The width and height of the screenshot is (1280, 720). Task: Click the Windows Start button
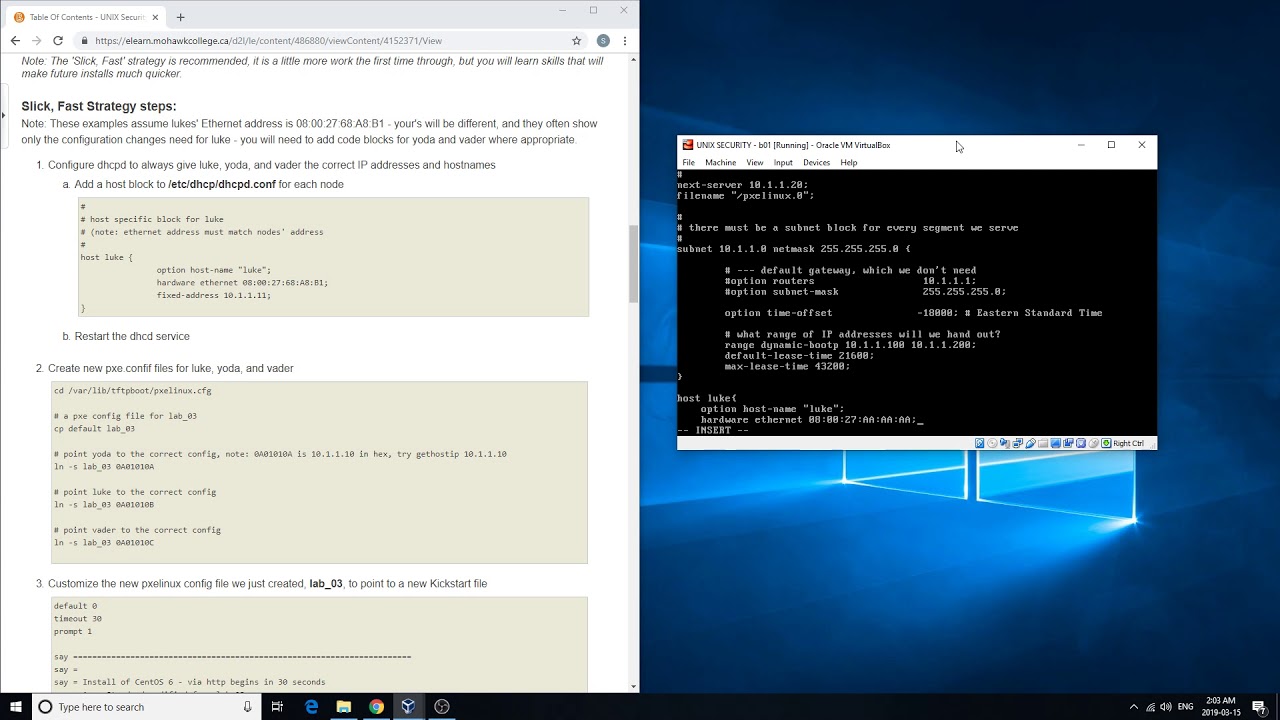click(x=16, y=707)
